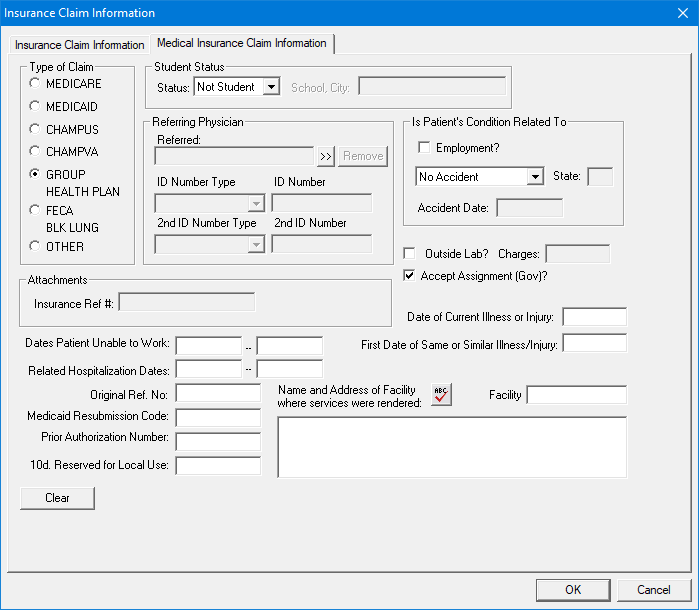Select the MEDICARE claim type

coord(36,83)
